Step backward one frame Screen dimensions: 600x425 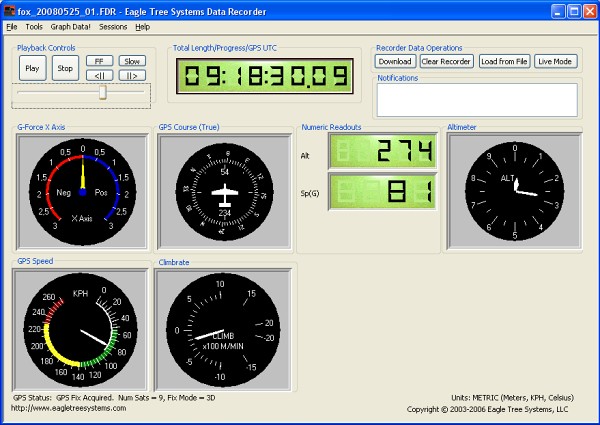click(x=99, y=75)
